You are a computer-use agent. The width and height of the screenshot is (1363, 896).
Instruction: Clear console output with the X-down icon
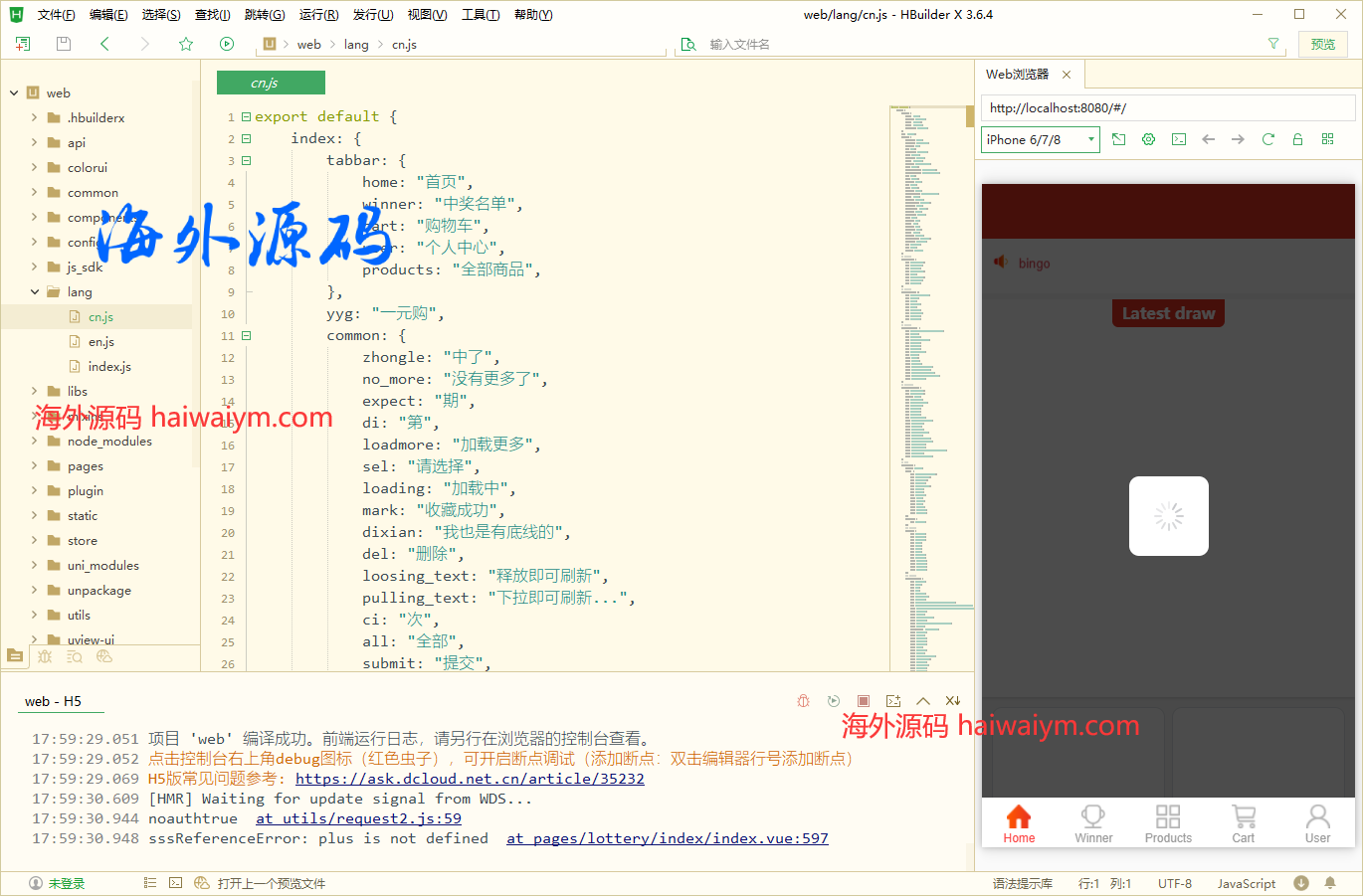[x=953, y=700]
